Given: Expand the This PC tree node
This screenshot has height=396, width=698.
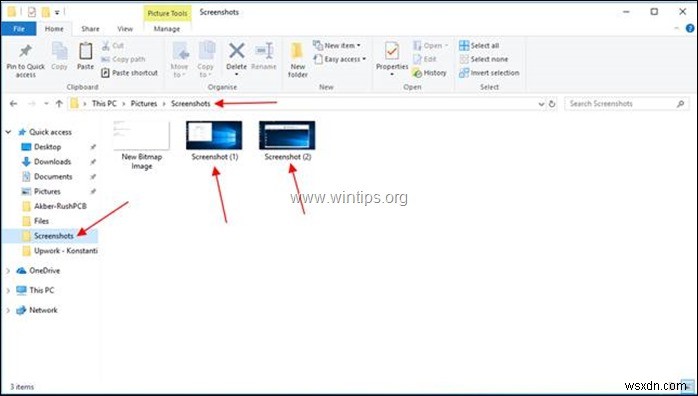Looking at the screenshot, I should [x=8, y=290].
